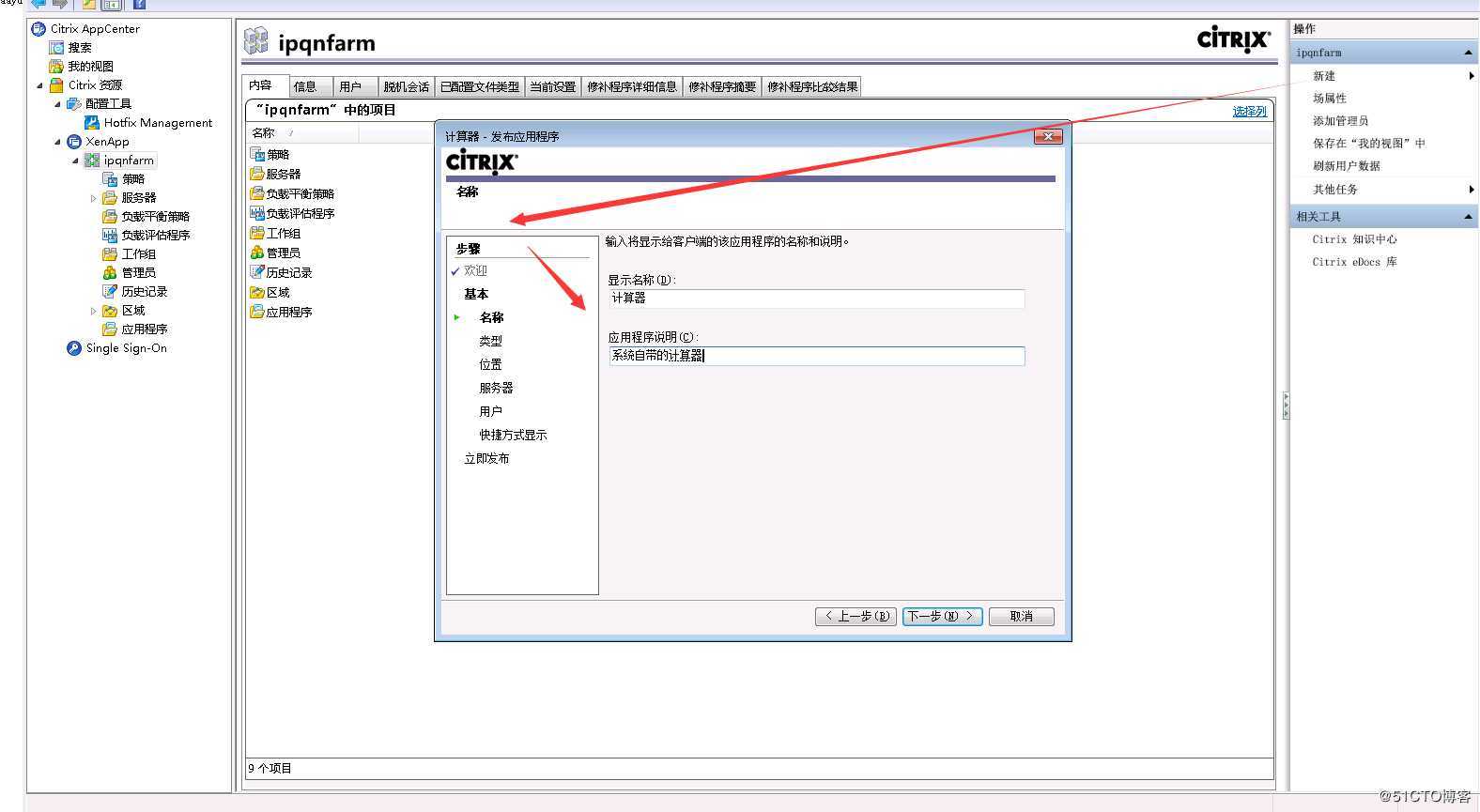This screenshot has height=812, width=1480.
Task: Click the 工作组 folder icon in tree
Action: [x=110, y=253]
